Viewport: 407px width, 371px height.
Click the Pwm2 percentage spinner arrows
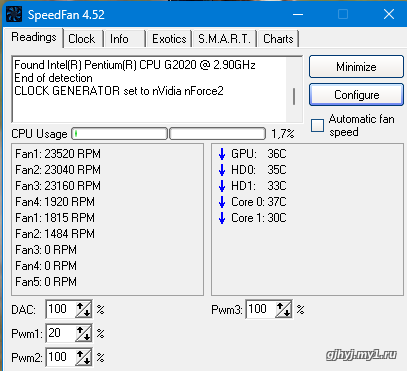coord(83,358)
